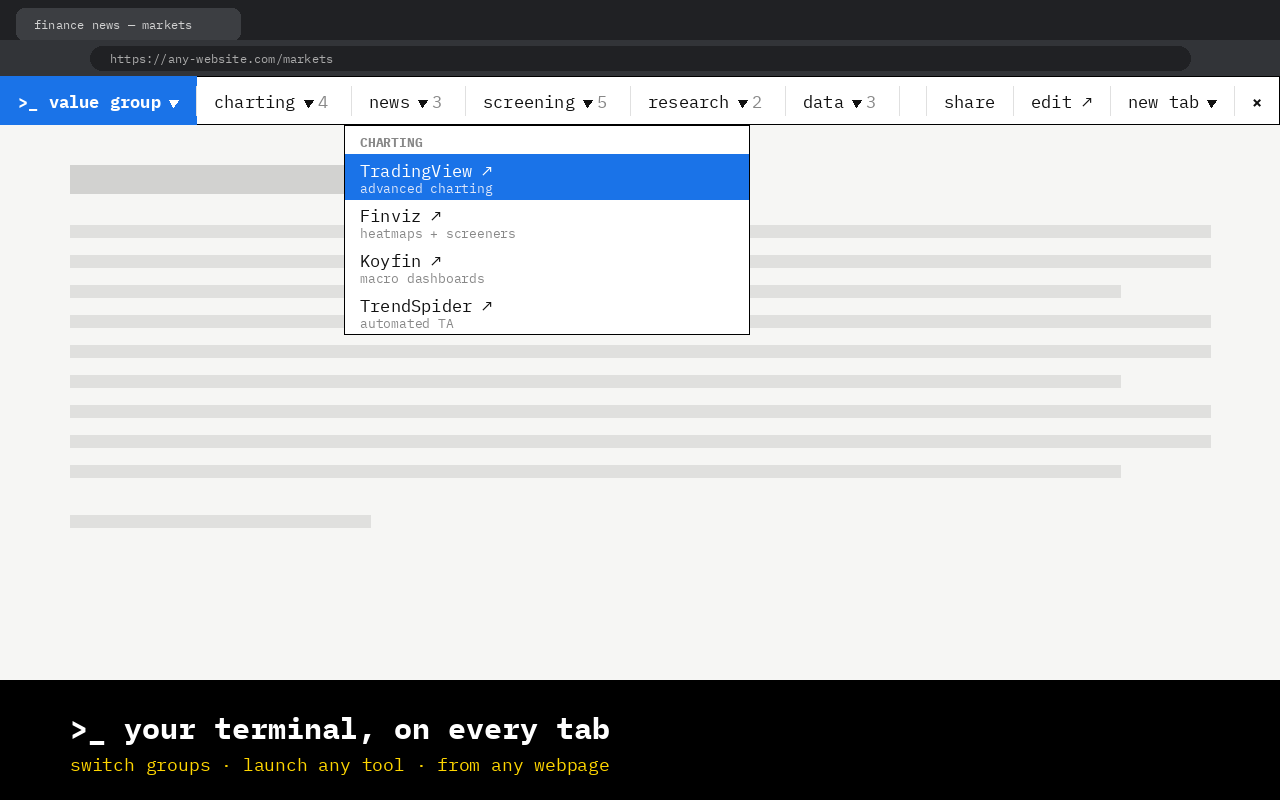1280x800 pixels.
Task: Expand the charting dropdown menu
Action: [271, 102]
